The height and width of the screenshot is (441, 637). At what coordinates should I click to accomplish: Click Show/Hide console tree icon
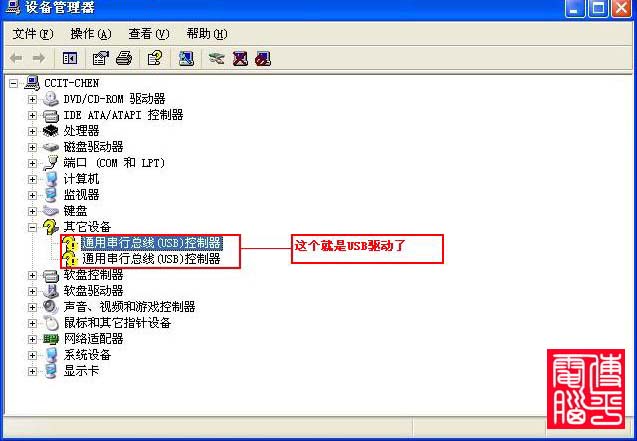click(70, 58)
